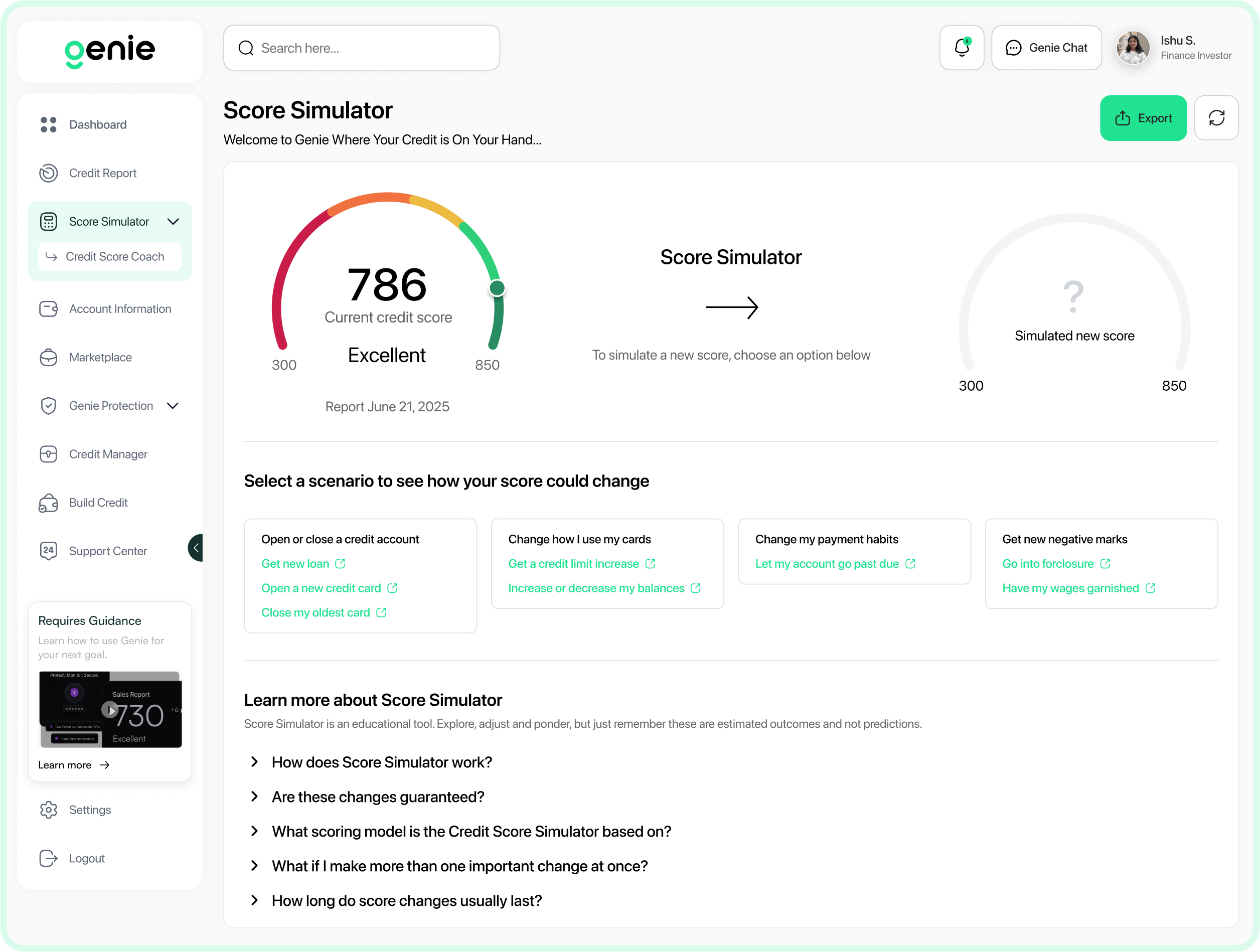The width and height of the screenshot is (1260, 952).
Task: Open Account Information in the sidebar
Action: pyautogui.click(x=119, y=309)
